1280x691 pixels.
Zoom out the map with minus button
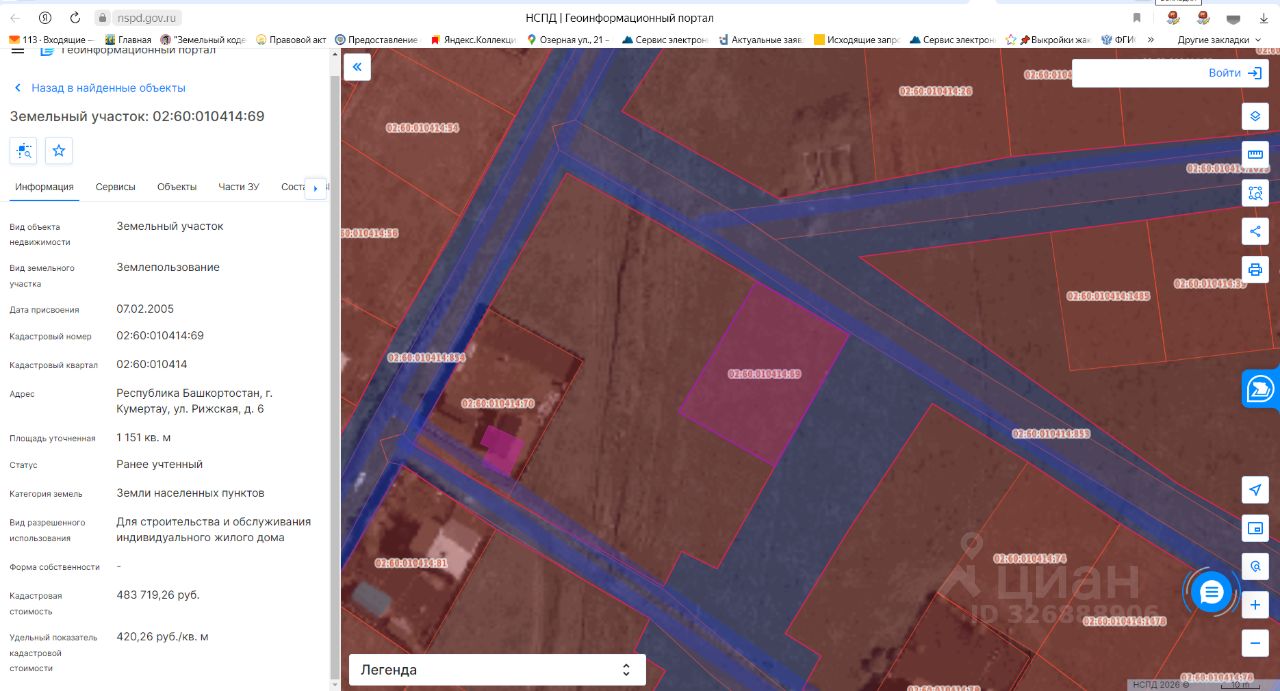point(1255,643)
